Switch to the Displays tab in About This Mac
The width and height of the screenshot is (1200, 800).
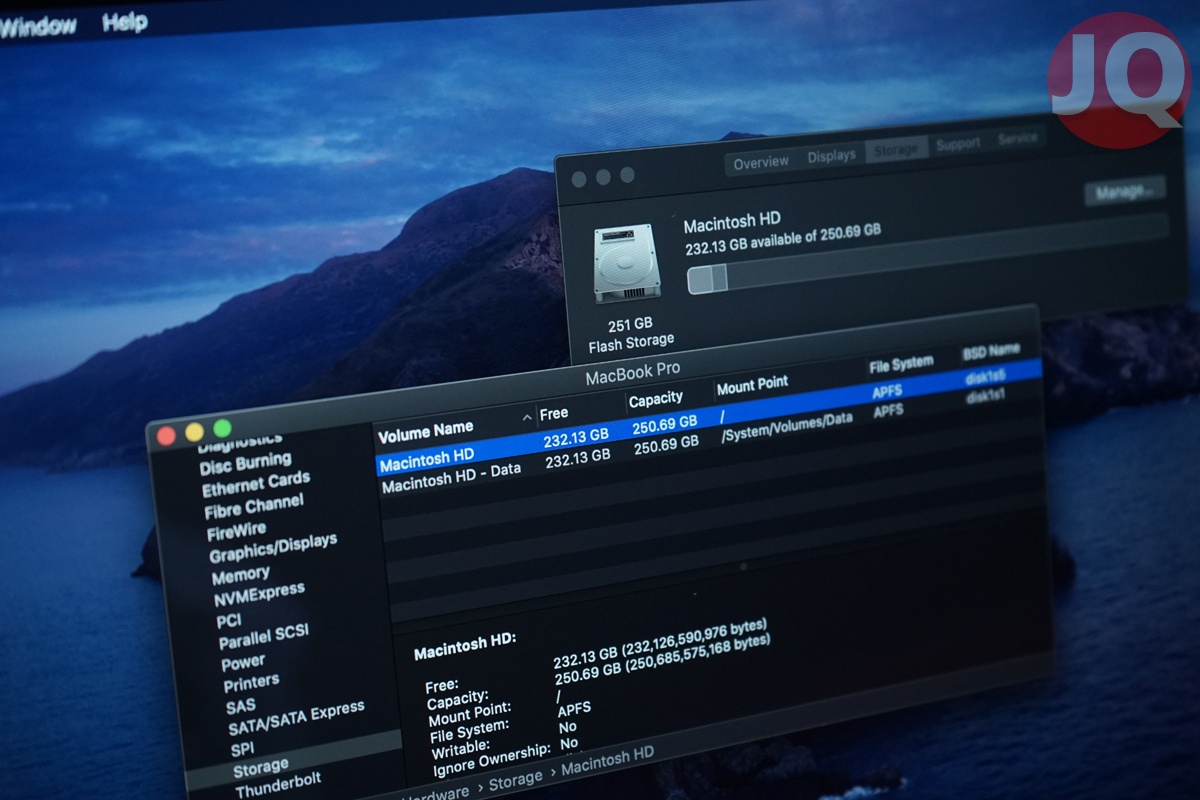pyautogui.click(x=831, y=155)
